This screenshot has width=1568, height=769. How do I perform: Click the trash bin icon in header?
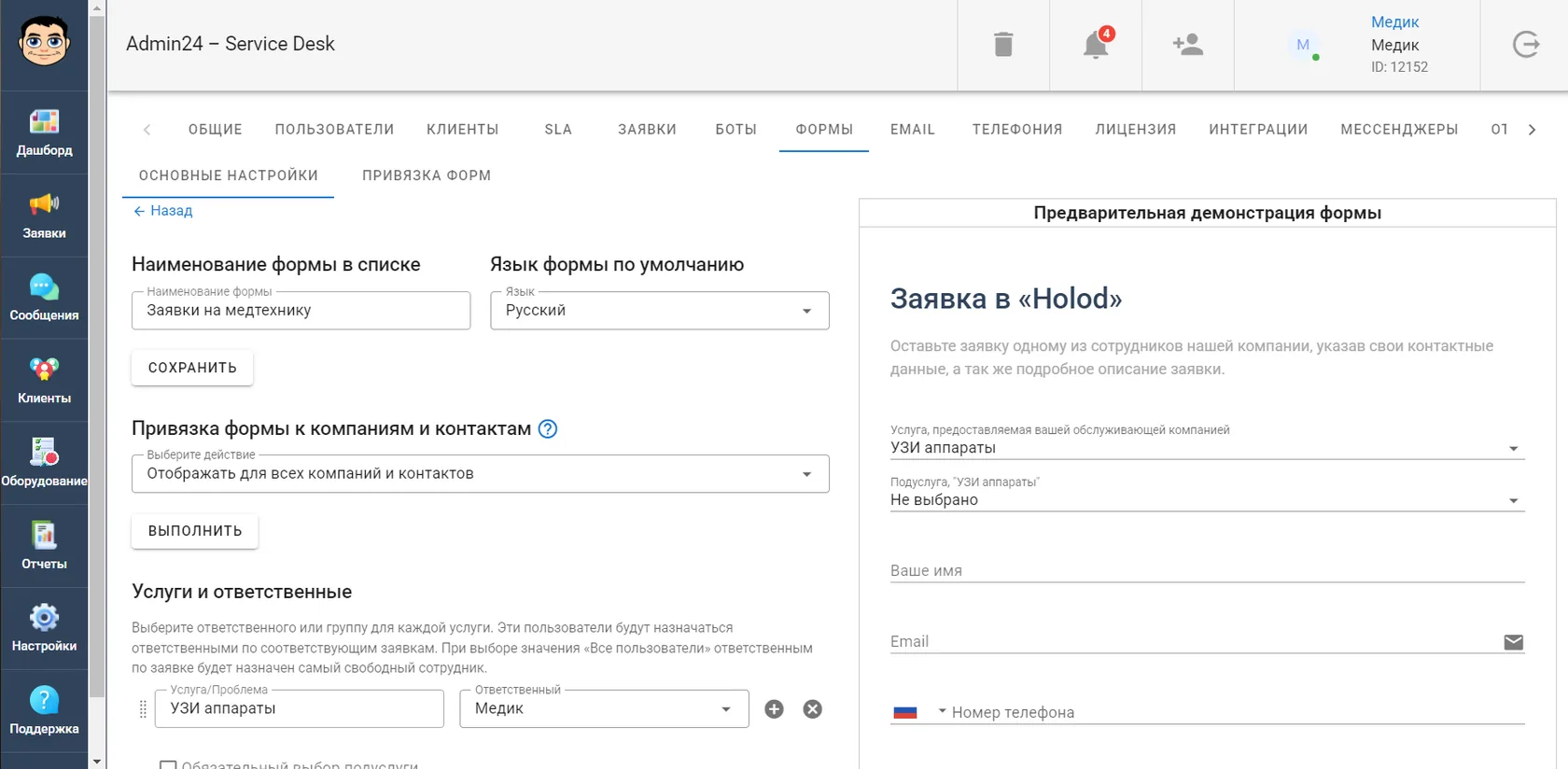click(x=1003, y=44)
